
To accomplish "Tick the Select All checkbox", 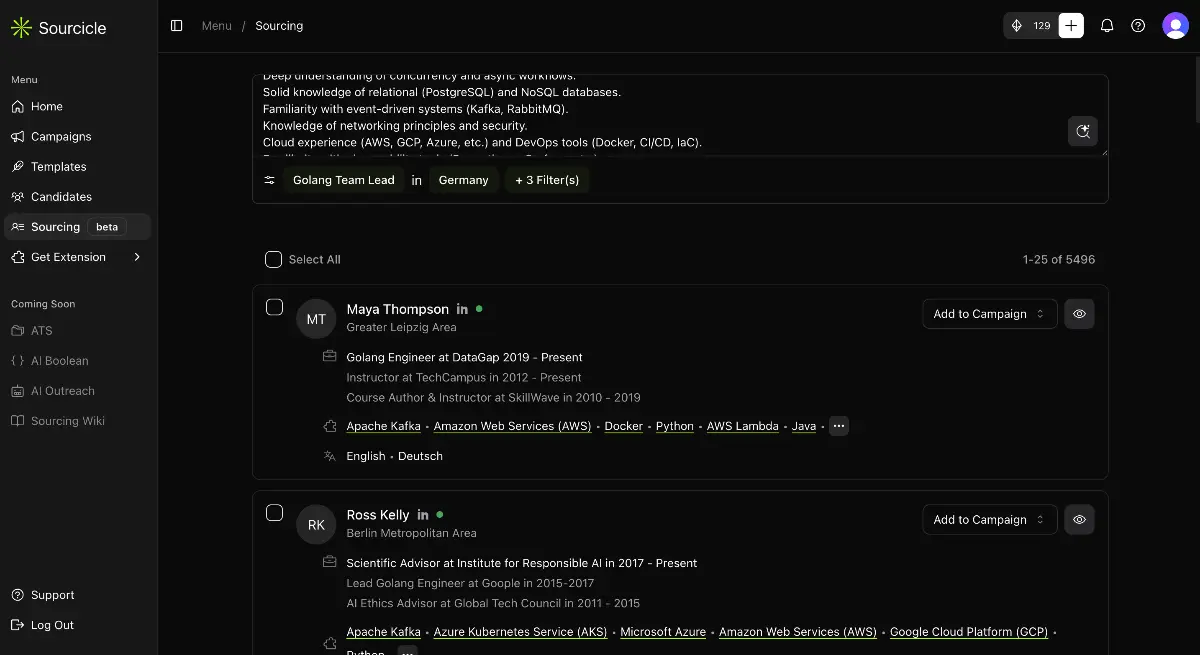I will point(273,259).
